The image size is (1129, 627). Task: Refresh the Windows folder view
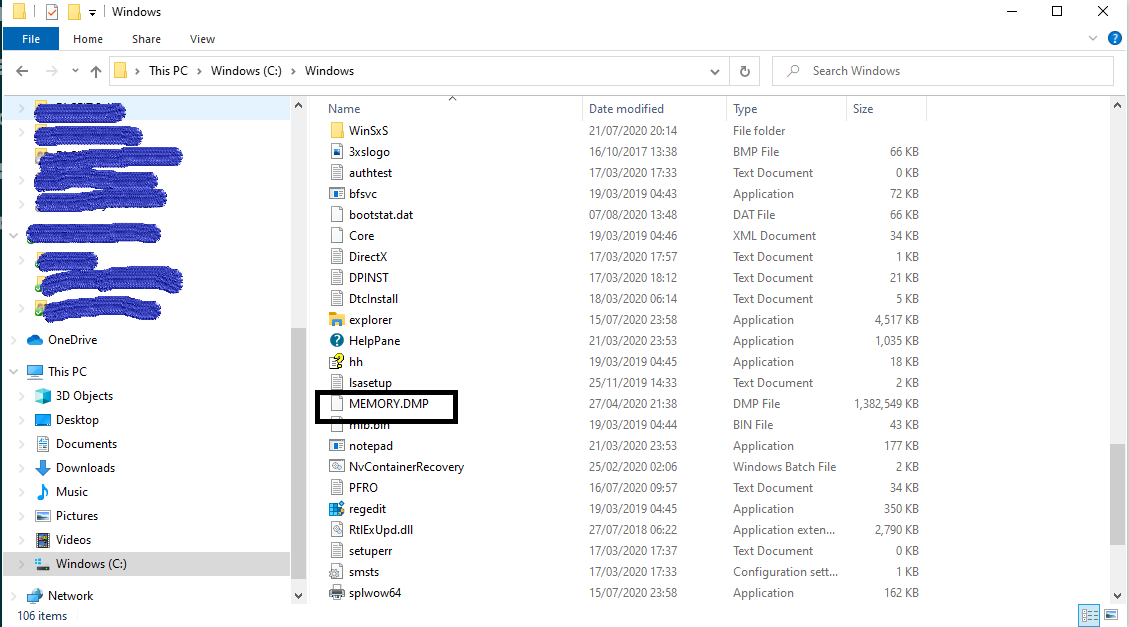tap(745, 71)
